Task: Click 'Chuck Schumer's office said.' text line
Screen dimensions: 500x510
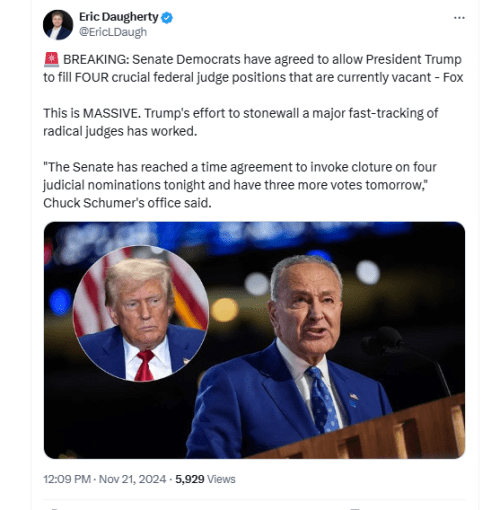Action: pos(127,203)
